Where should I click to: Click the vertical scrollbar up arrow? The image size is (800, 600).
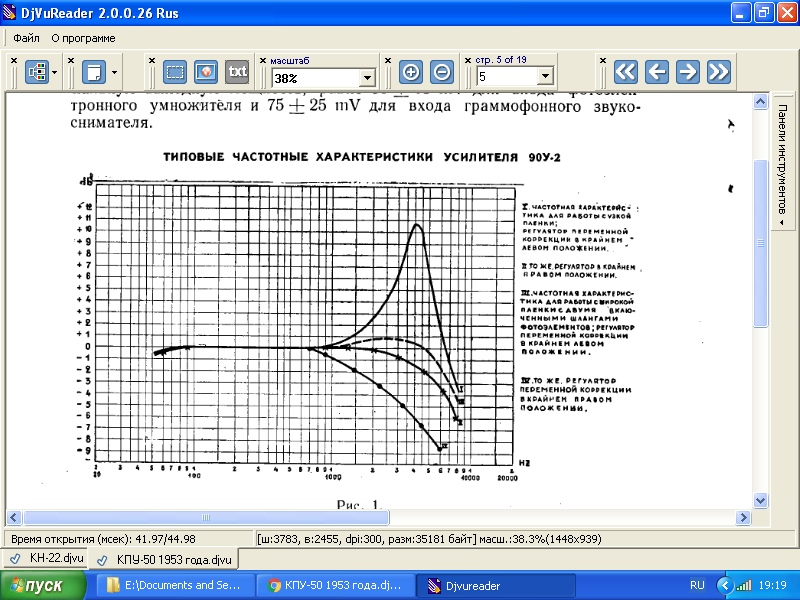point(760,102)
